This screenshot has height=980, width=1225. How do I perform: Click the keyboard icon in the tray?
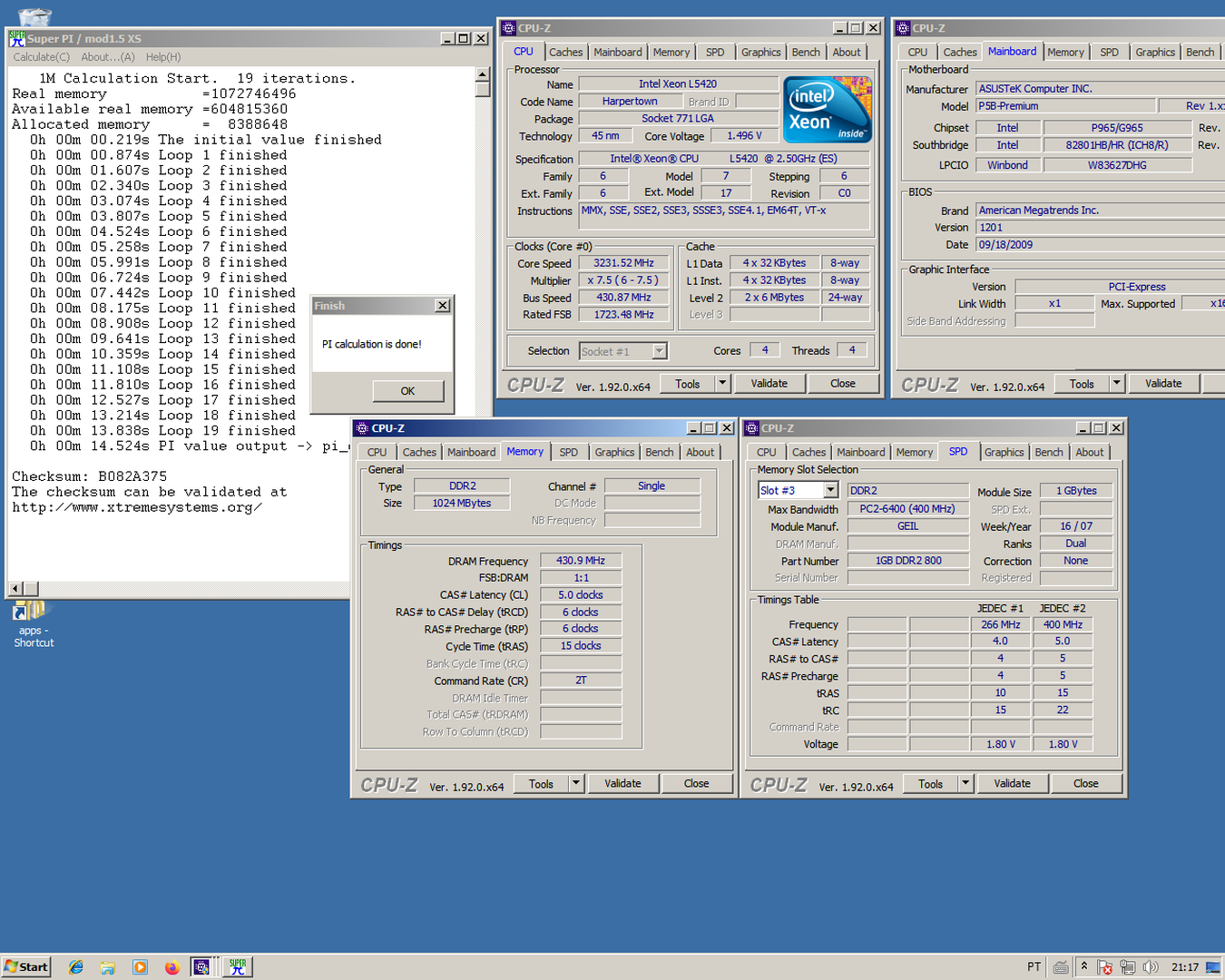tap(1061, 967)
